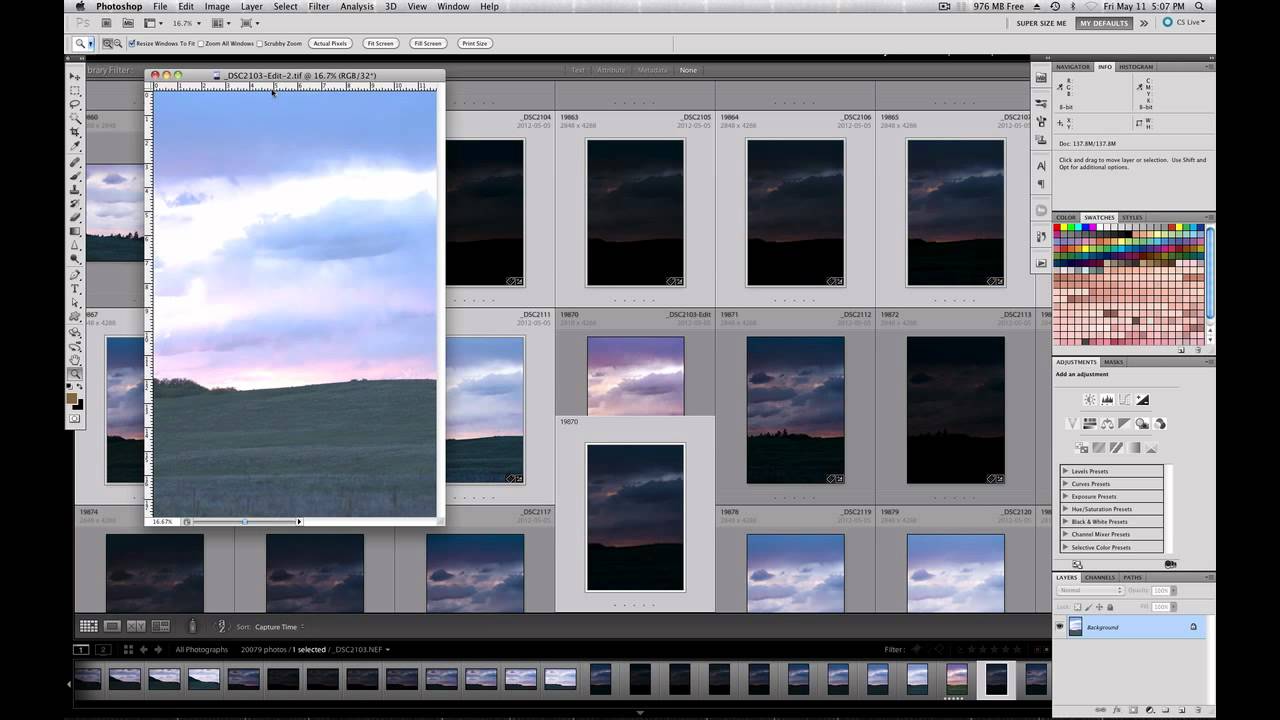1280x720 pixels.
Task: Click the Print Size button
Action: point(474,44)
